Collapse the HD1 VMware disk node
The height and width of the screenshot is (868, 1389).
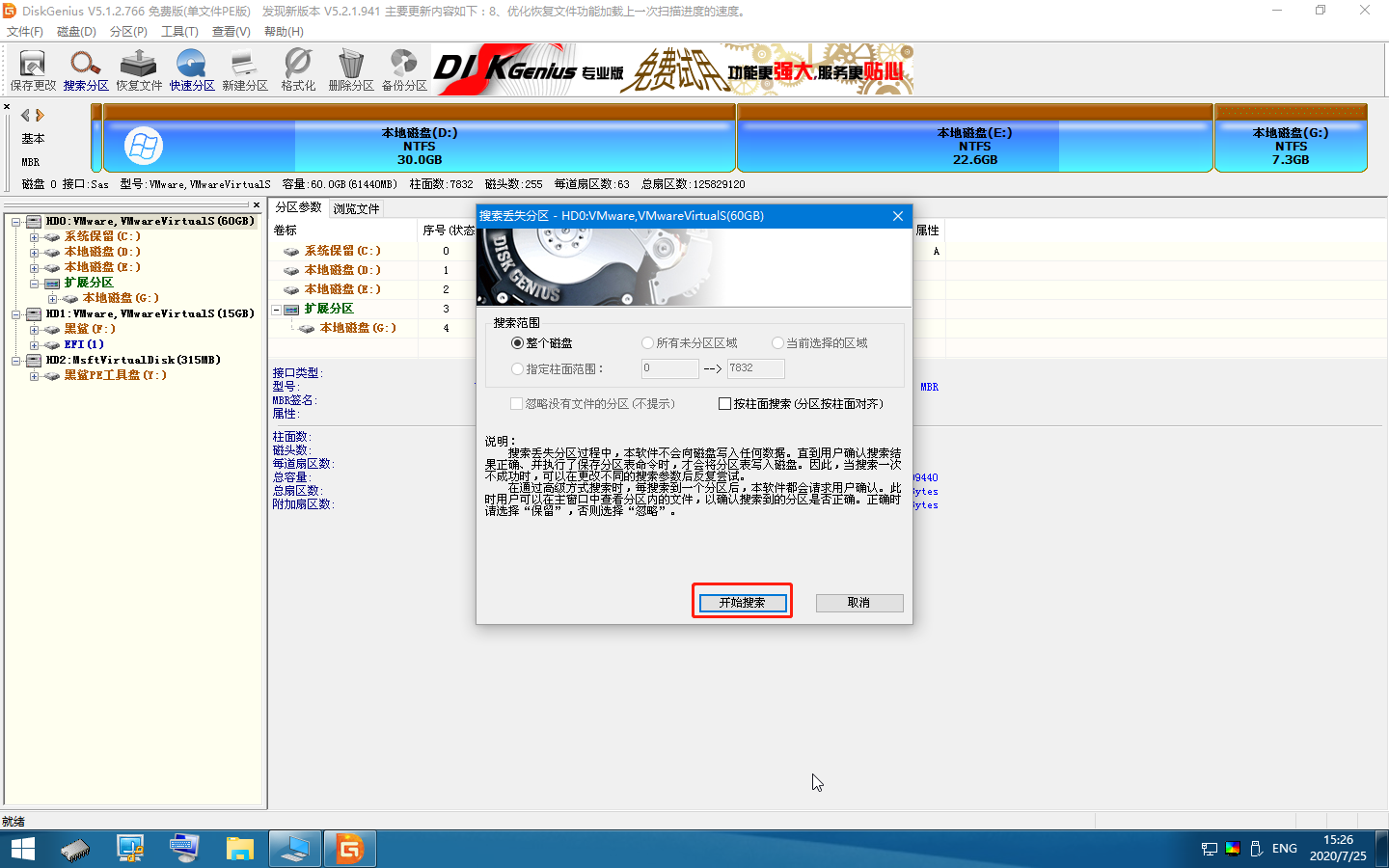pos(15,314)
